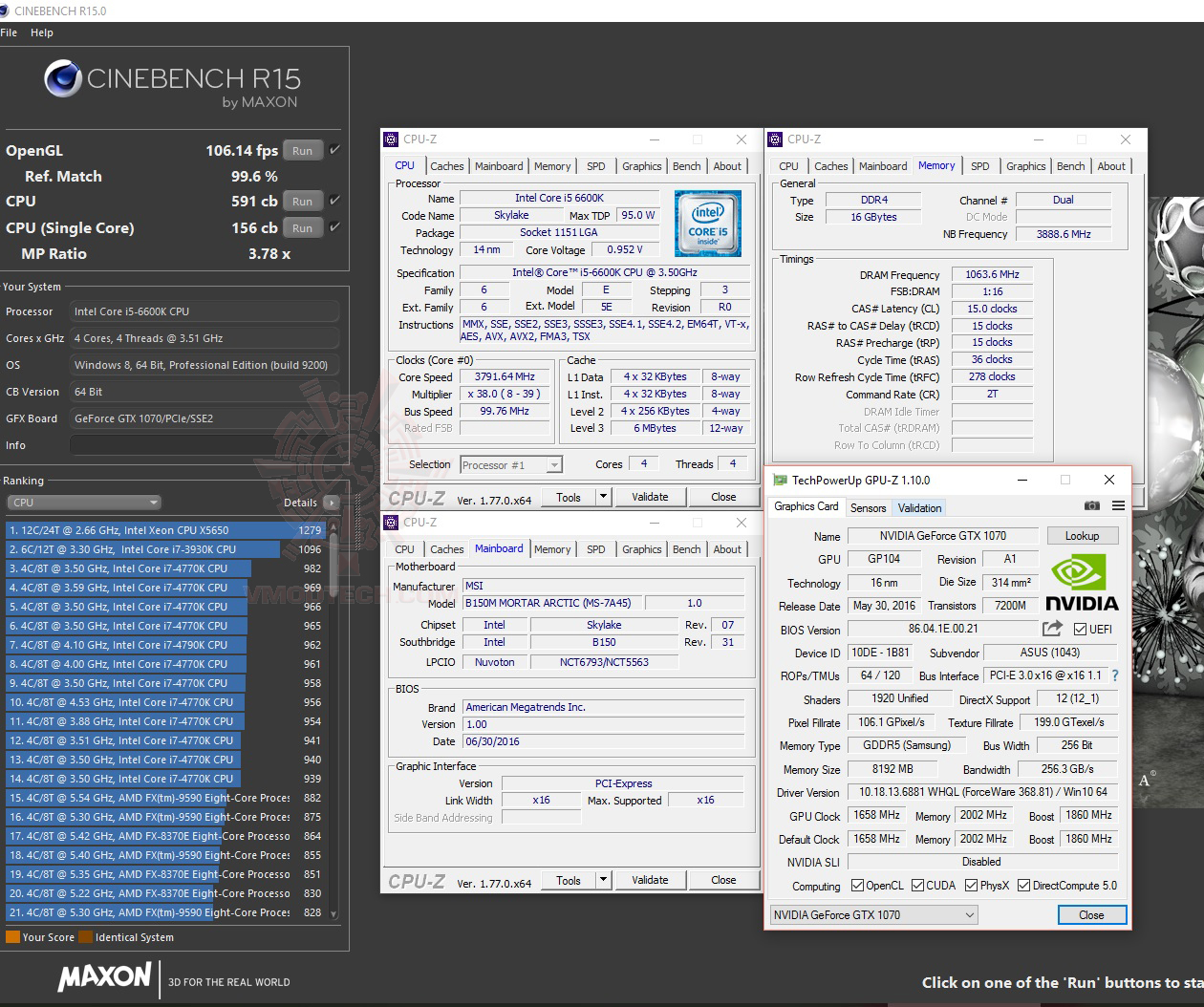
Task: Click the Bus Interface question mark icon
Action: pyautogui.click(x=1114, y=675)
